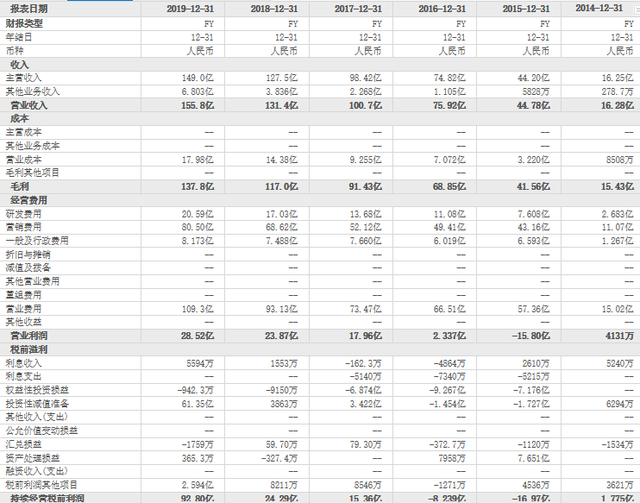The height and width of the screenshot is (503, 640).
Task: Select the 2018-12-31 column header
Action: pos(274,9)
